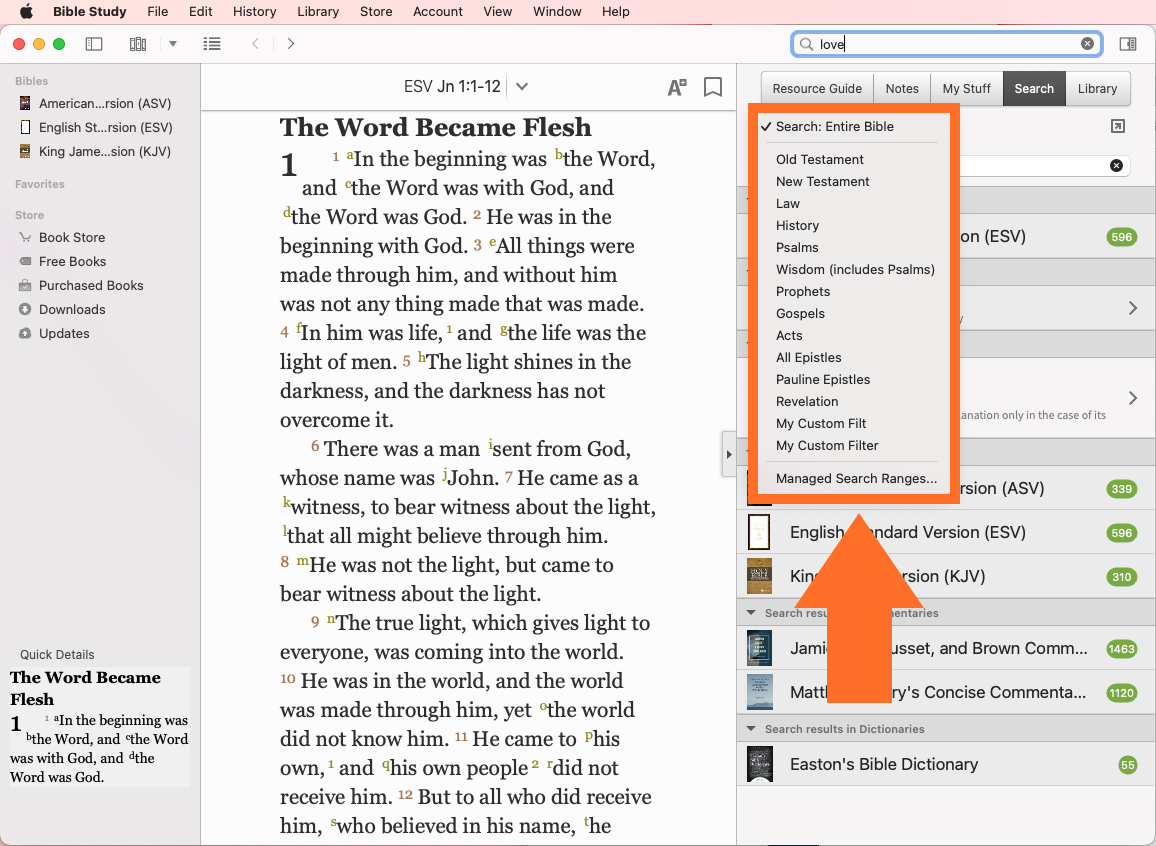Toggle the right study panel icon
The image size is (1156, 846).
point(1127,44)
